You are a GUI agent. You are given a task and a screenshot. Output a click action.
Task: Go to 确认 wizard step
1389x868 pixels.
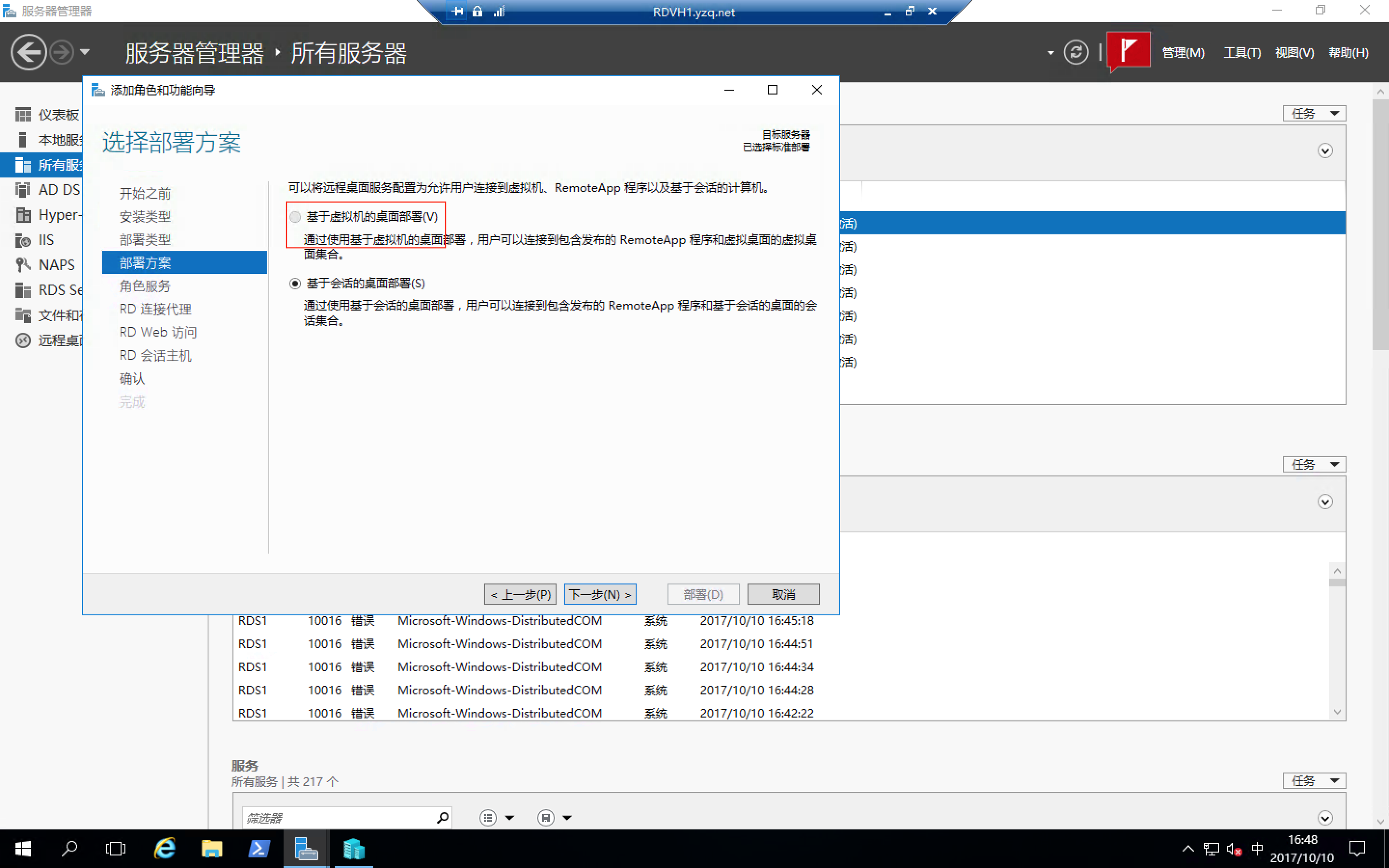(x=132, y=379)
